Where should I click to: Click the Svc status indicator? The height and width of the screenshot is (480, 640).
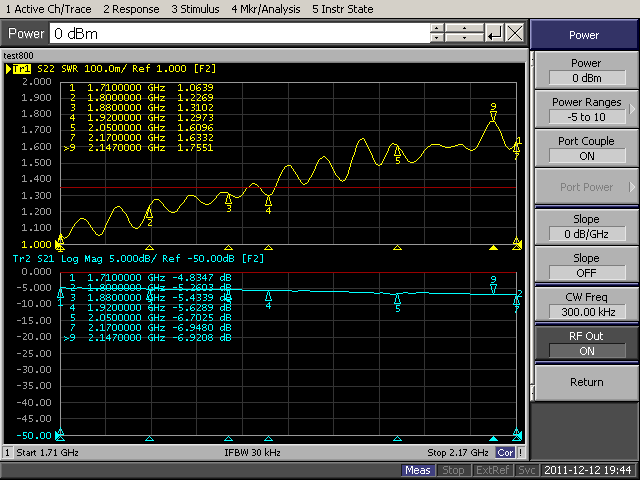click(x=527, y=470)
